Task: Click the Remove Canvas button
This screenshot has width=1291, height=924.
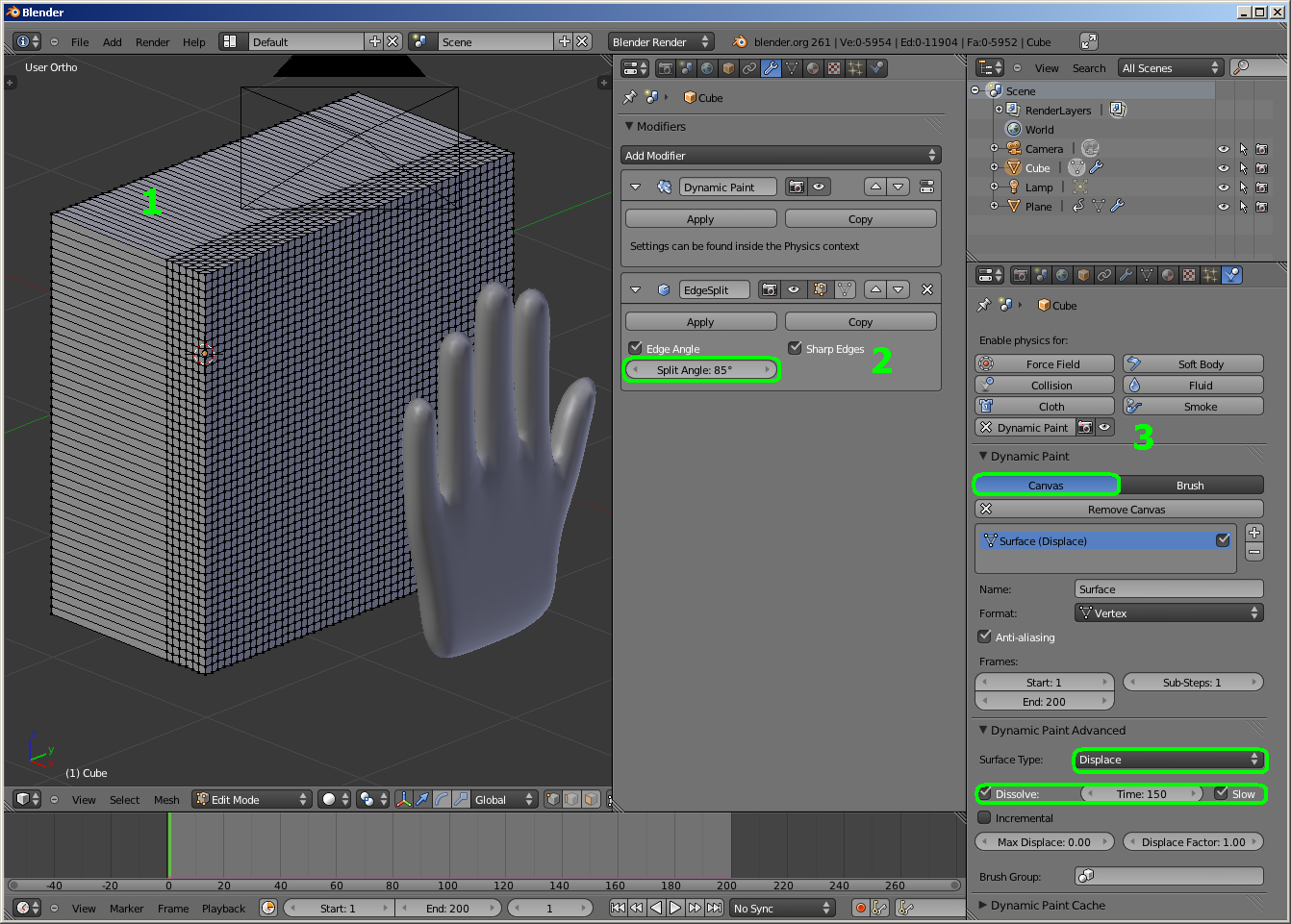Action: (1119, 510)
